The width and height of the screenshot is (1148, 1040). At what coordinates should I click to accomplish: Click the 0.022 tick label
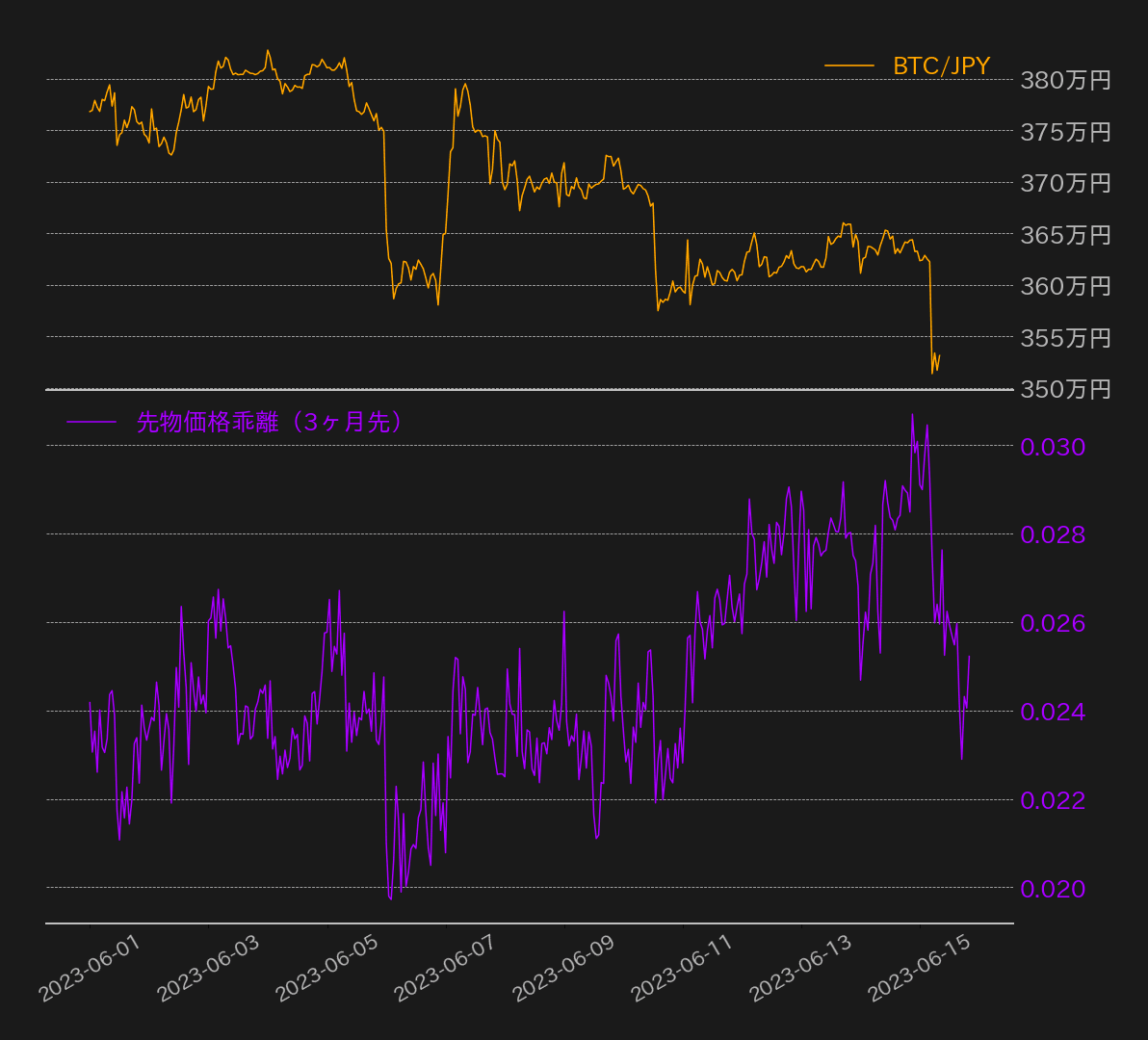1053,800
